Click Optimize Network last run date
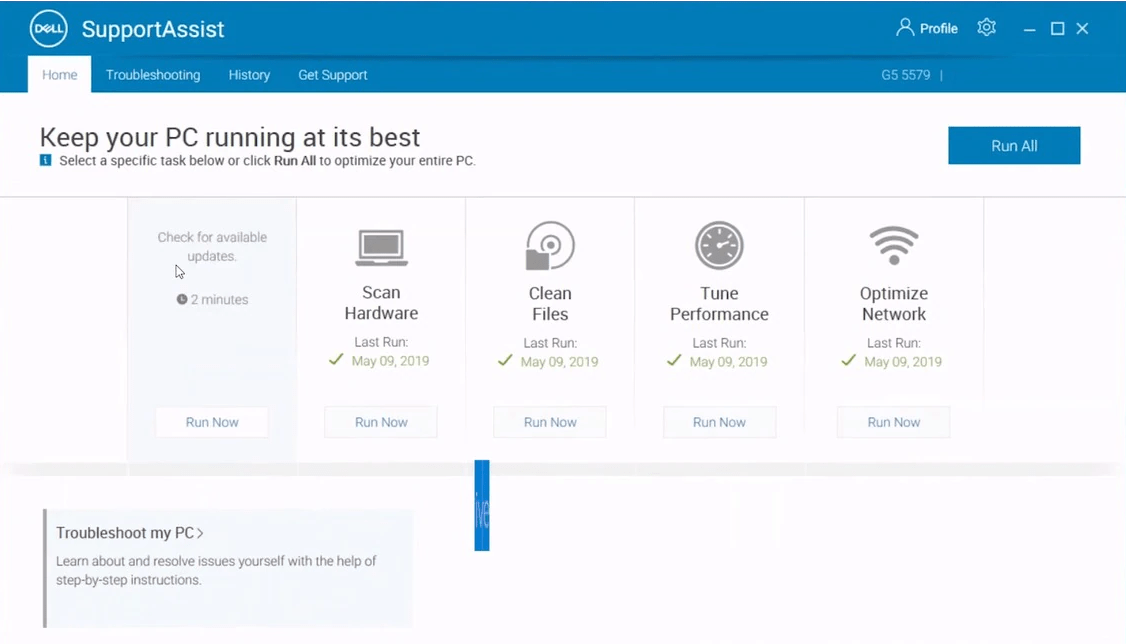The width and height of the screenshot is (1130, 644). (x=902, y=362)
